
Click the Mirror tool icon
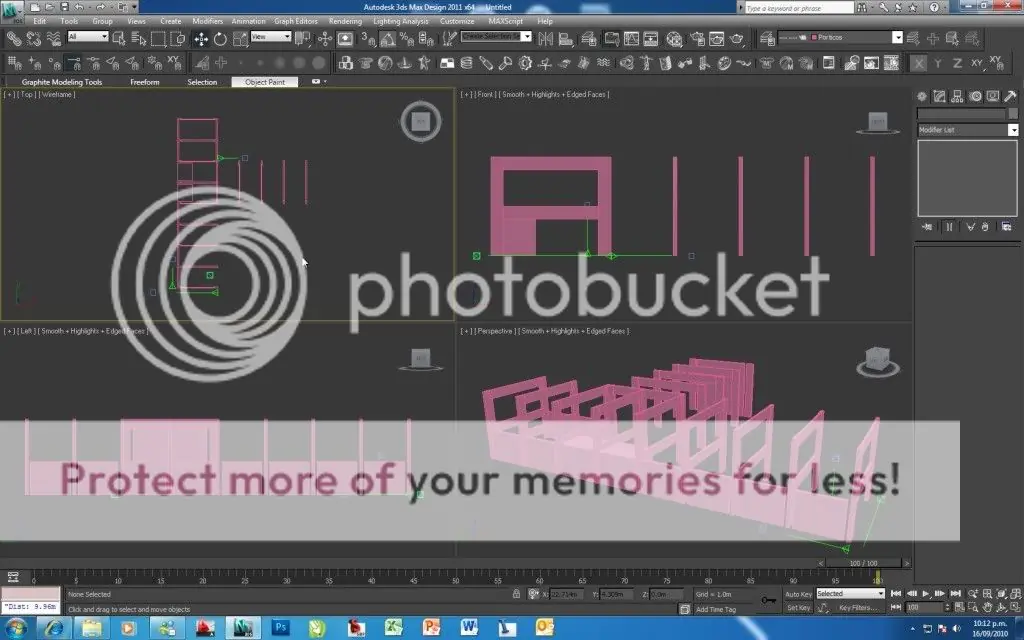[x=545, y=39]
